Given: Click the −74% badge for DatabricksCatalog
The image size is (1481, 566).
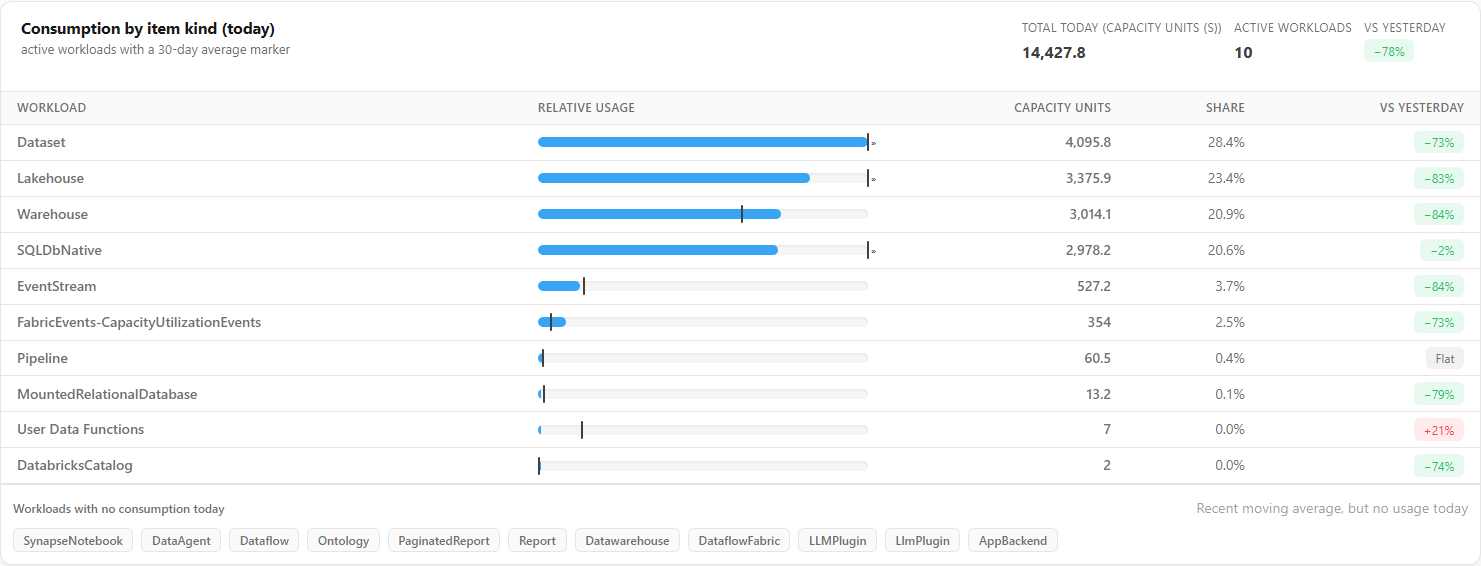Looking at the screenshot, I should pyautogui.click(x=1439, y=466).
